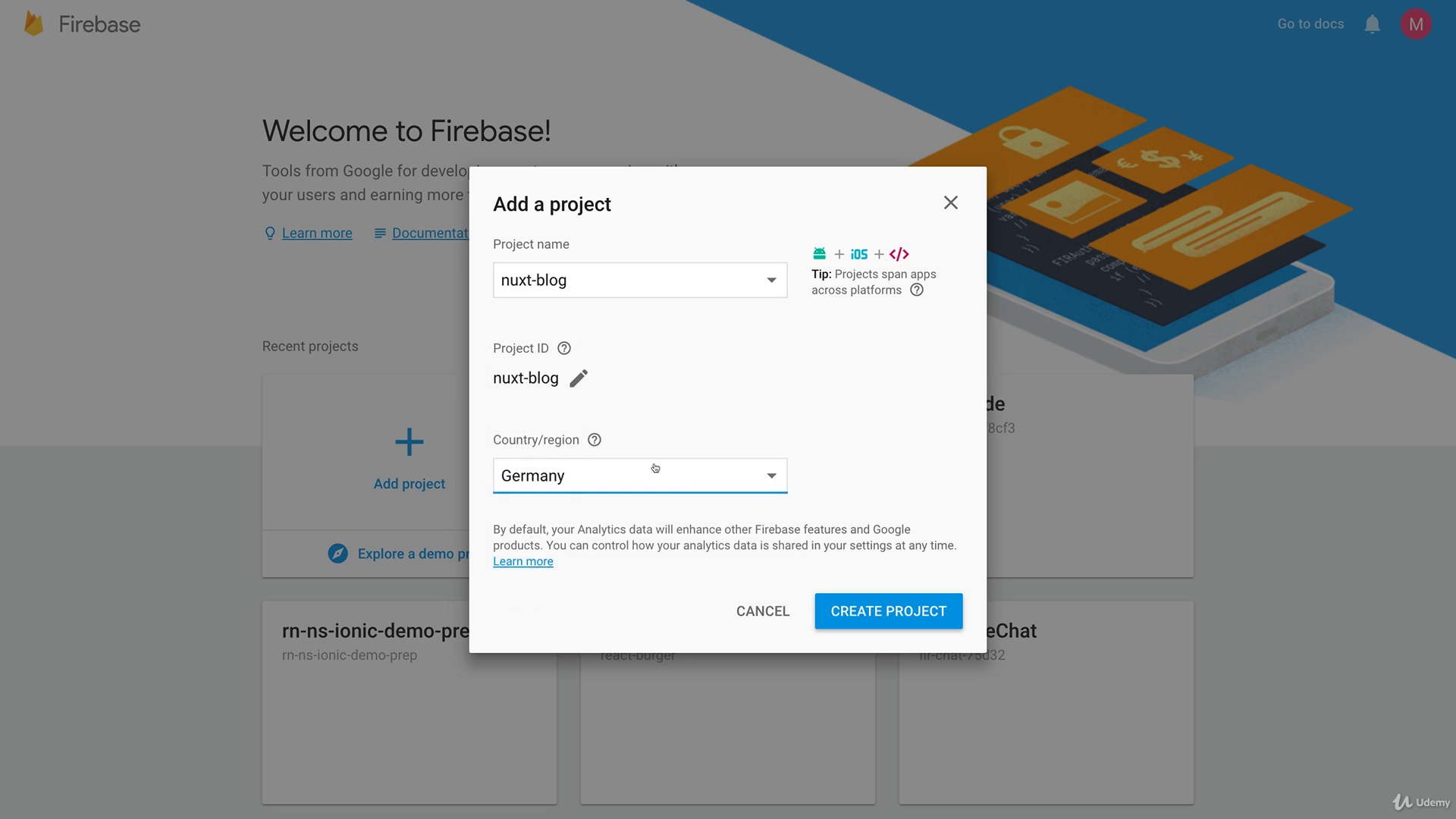Open Learn more link about Analytics data
The image size is (1456, 819).
(x=522, y=561)
